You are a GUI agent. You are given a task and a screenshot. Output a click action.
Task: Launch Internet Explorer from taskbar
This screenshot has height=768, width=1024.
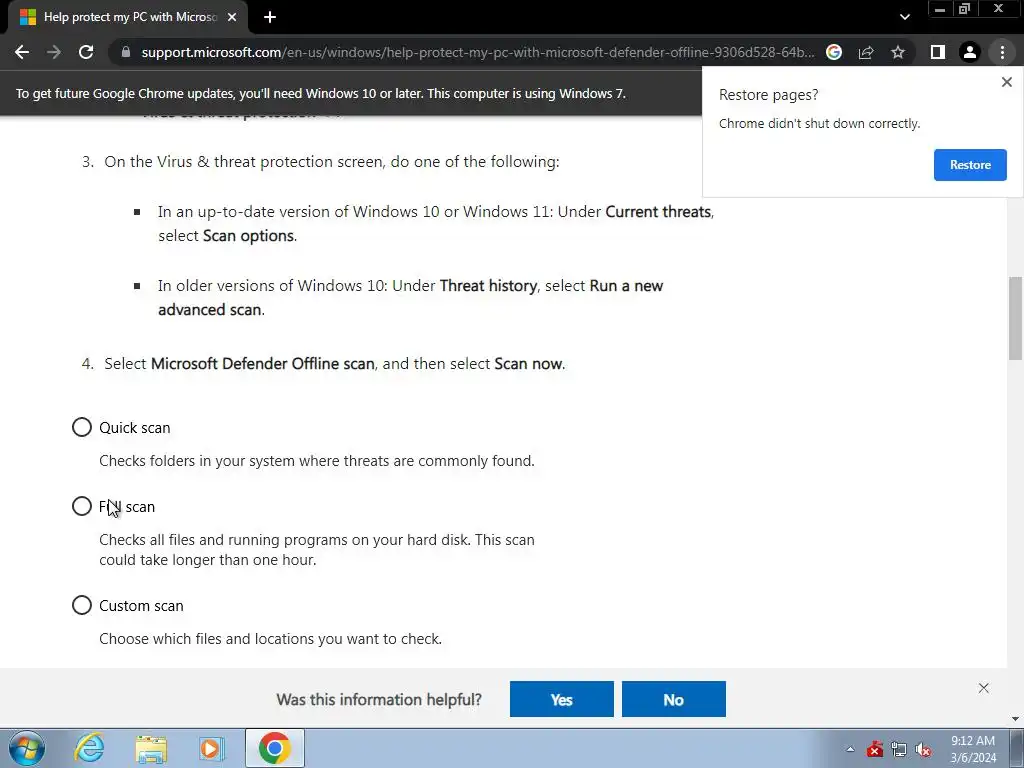click(89, 748)
